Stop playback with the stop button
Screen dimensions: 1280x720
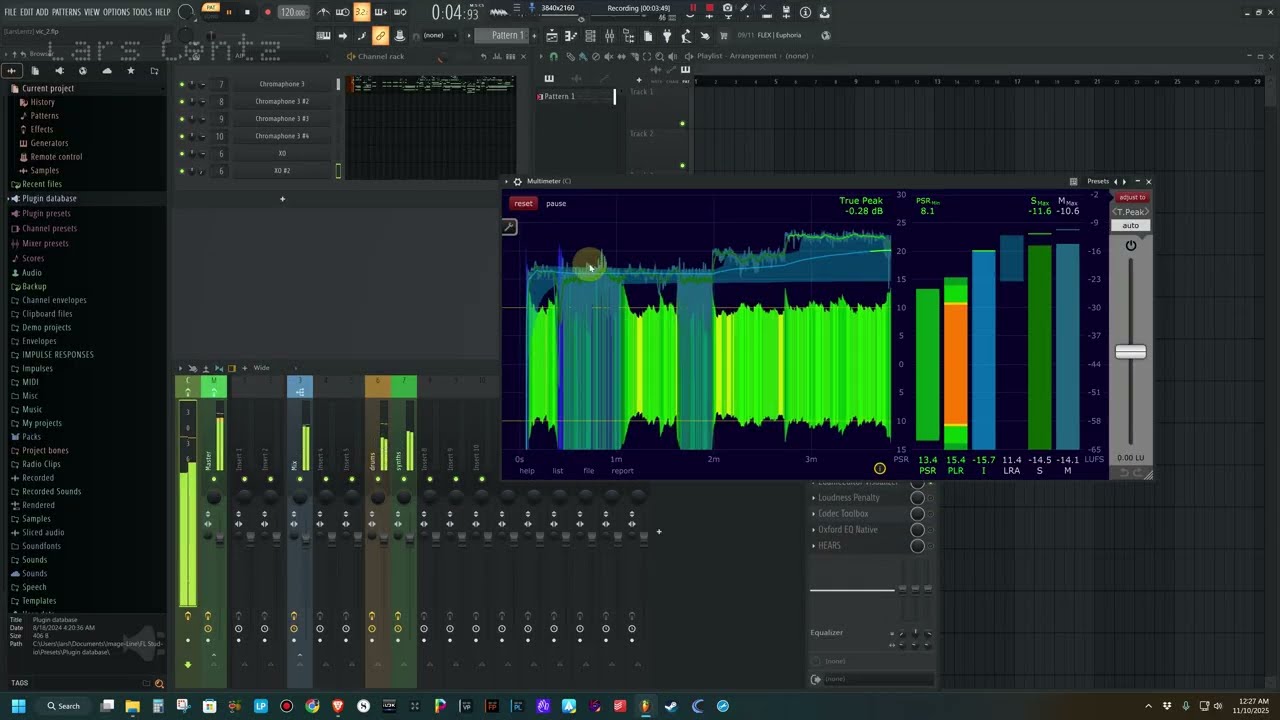(x=247, y=12)
